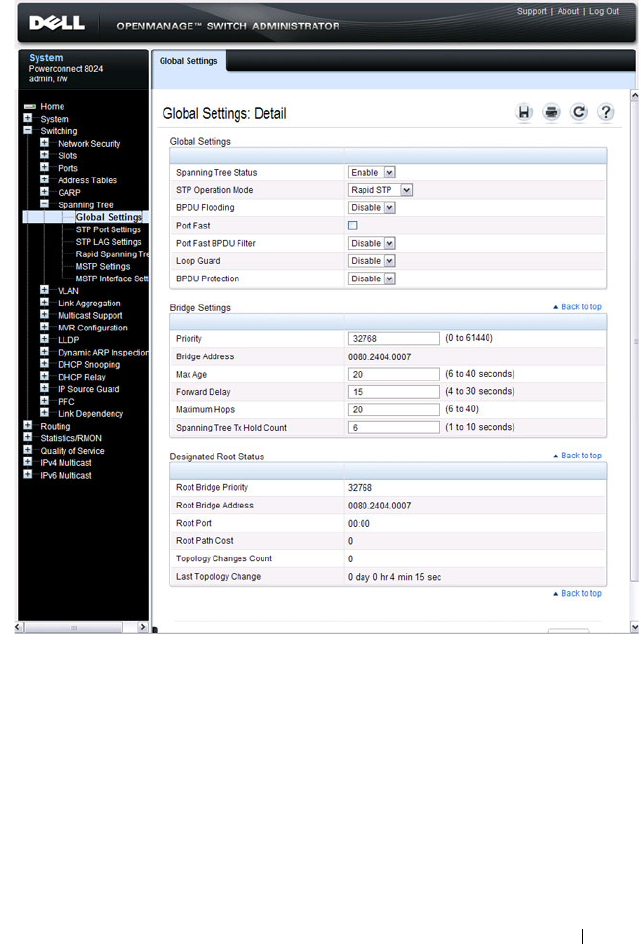Viewport: 641px width, 944px height.
Task: Select Global Settings in the navigation tree
Action: [109, 217]
